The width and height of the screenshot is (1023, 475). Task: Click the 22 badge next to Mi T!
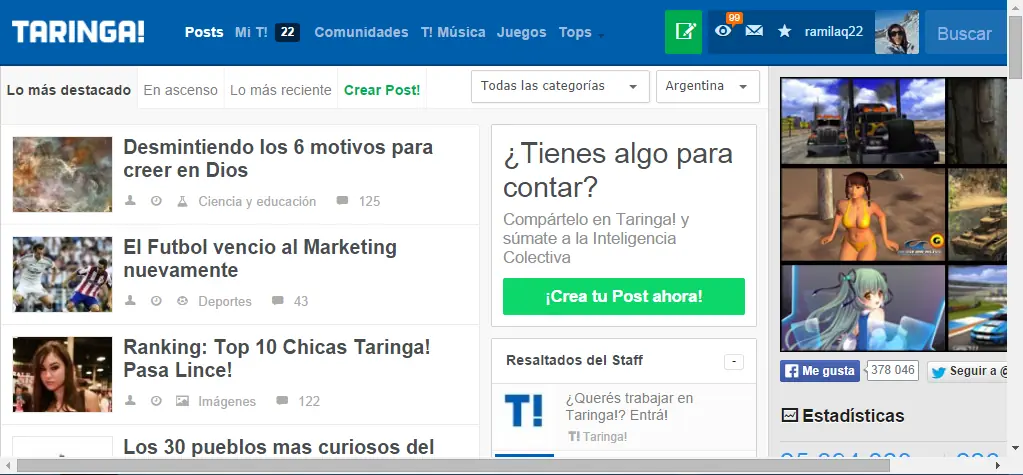tap(287, 32)
